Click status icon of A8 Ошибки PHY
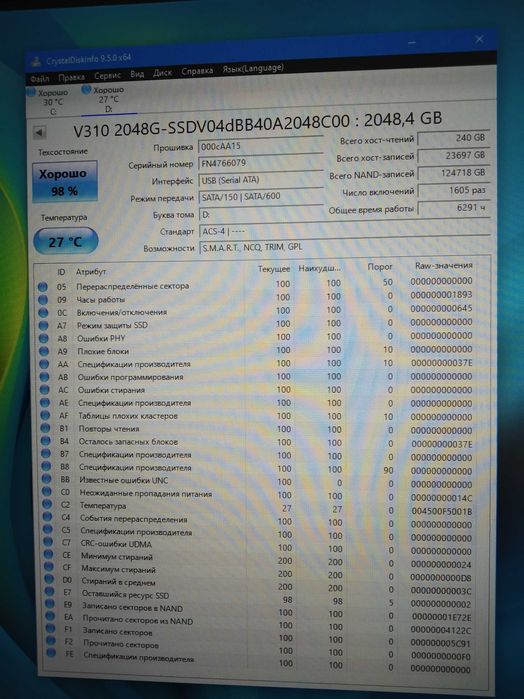Viewport: 524px width, 699px height. 44,339
